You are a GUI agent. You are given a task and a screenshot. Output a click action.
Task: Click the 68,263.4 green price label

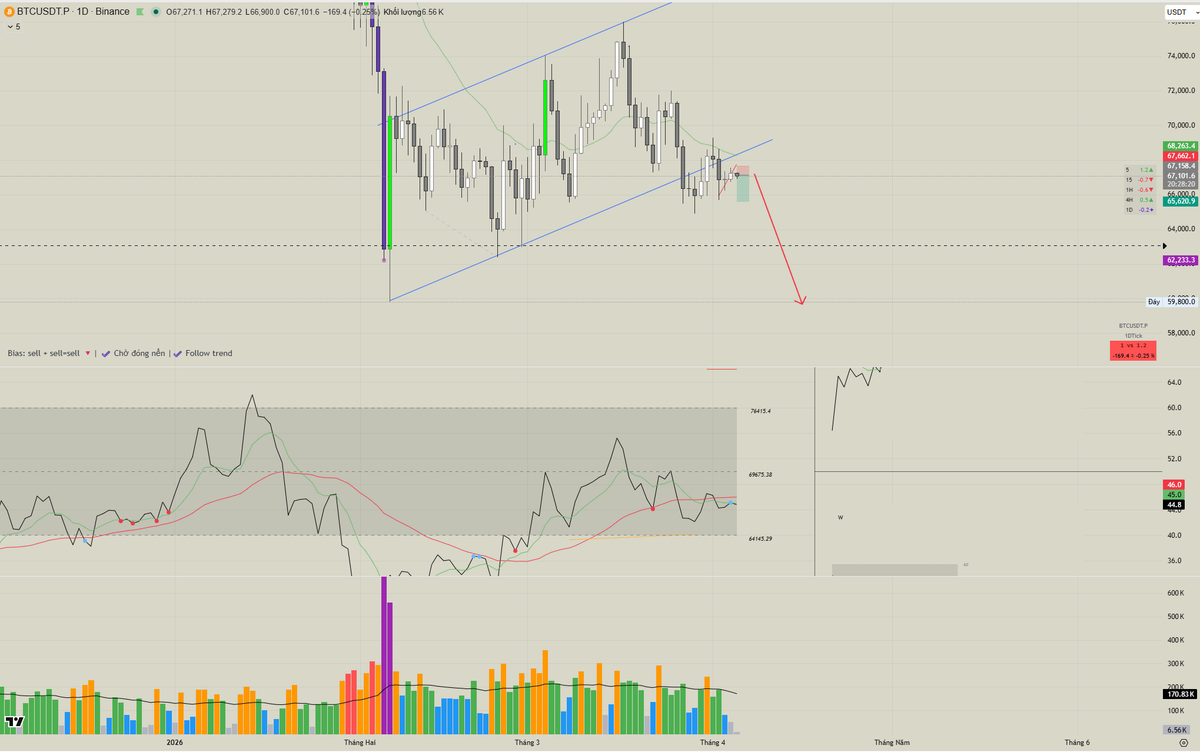pos(1180,146)
